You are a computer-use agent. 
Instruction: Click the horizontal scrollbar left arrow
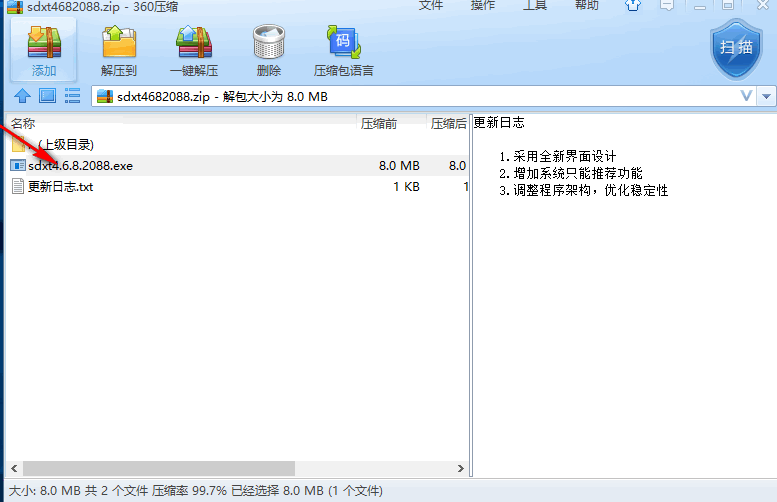pos(14,468)
